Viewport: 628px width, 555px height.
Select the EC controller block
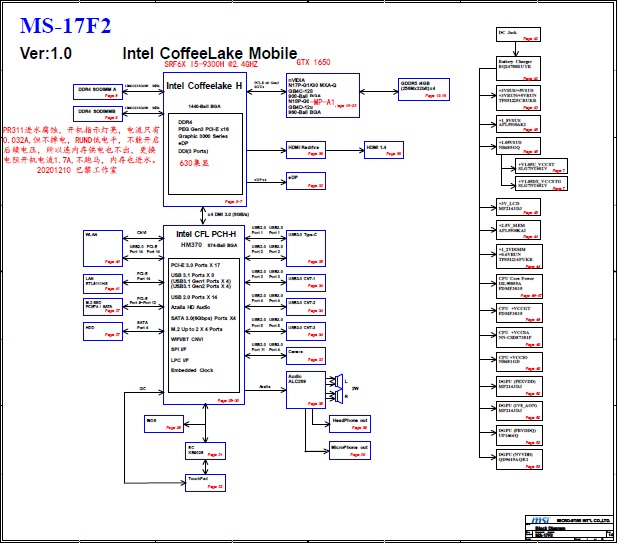(x=205, y=451)
